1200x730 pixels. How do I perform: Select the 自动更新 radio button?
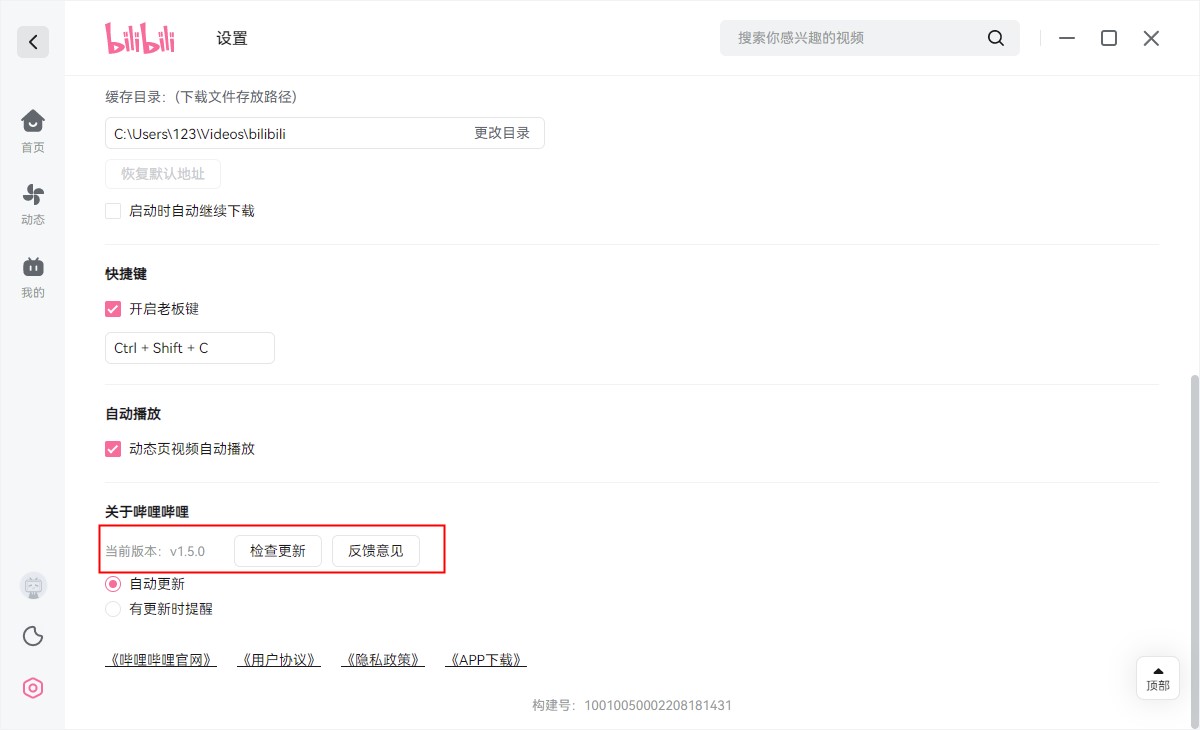pos(113,584)
